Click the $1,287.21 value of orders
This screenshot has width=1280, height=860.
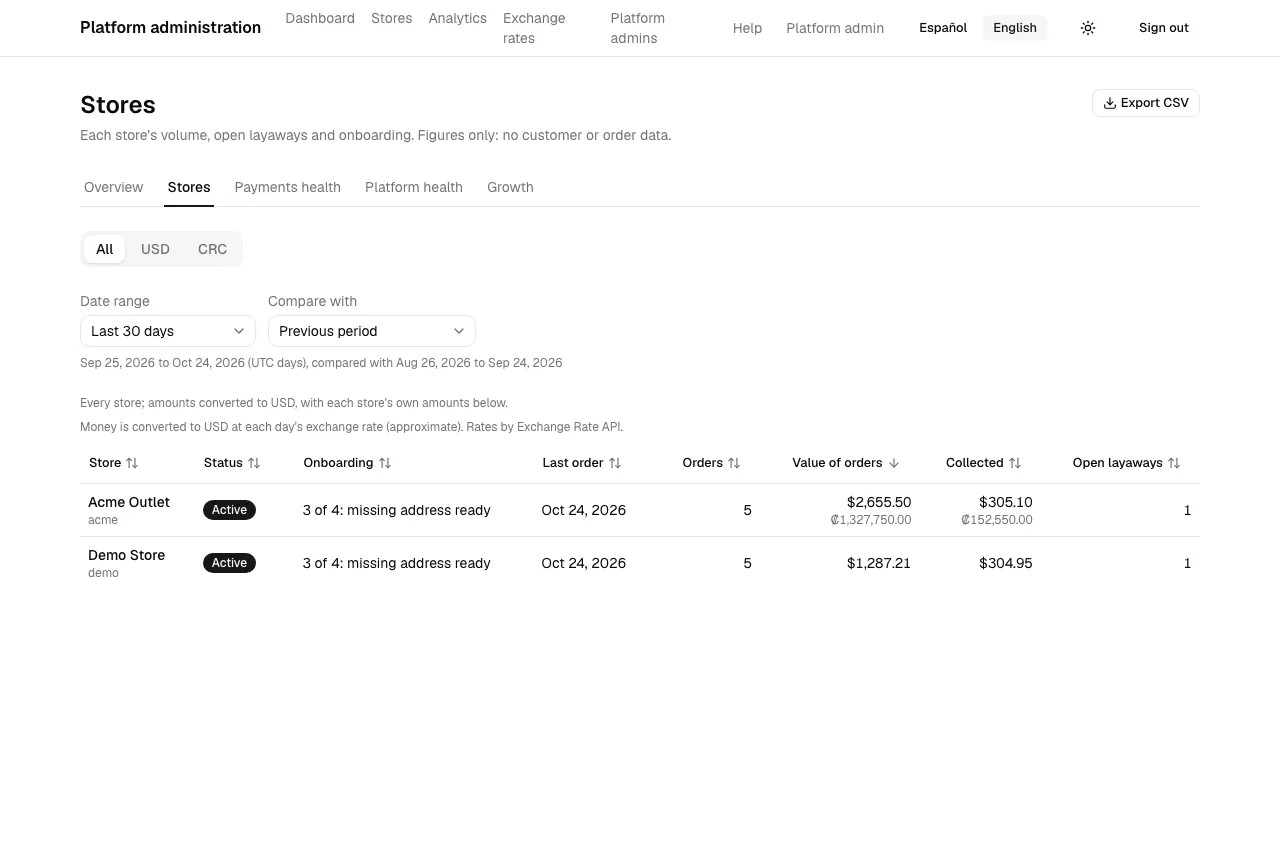pos(879,563)
